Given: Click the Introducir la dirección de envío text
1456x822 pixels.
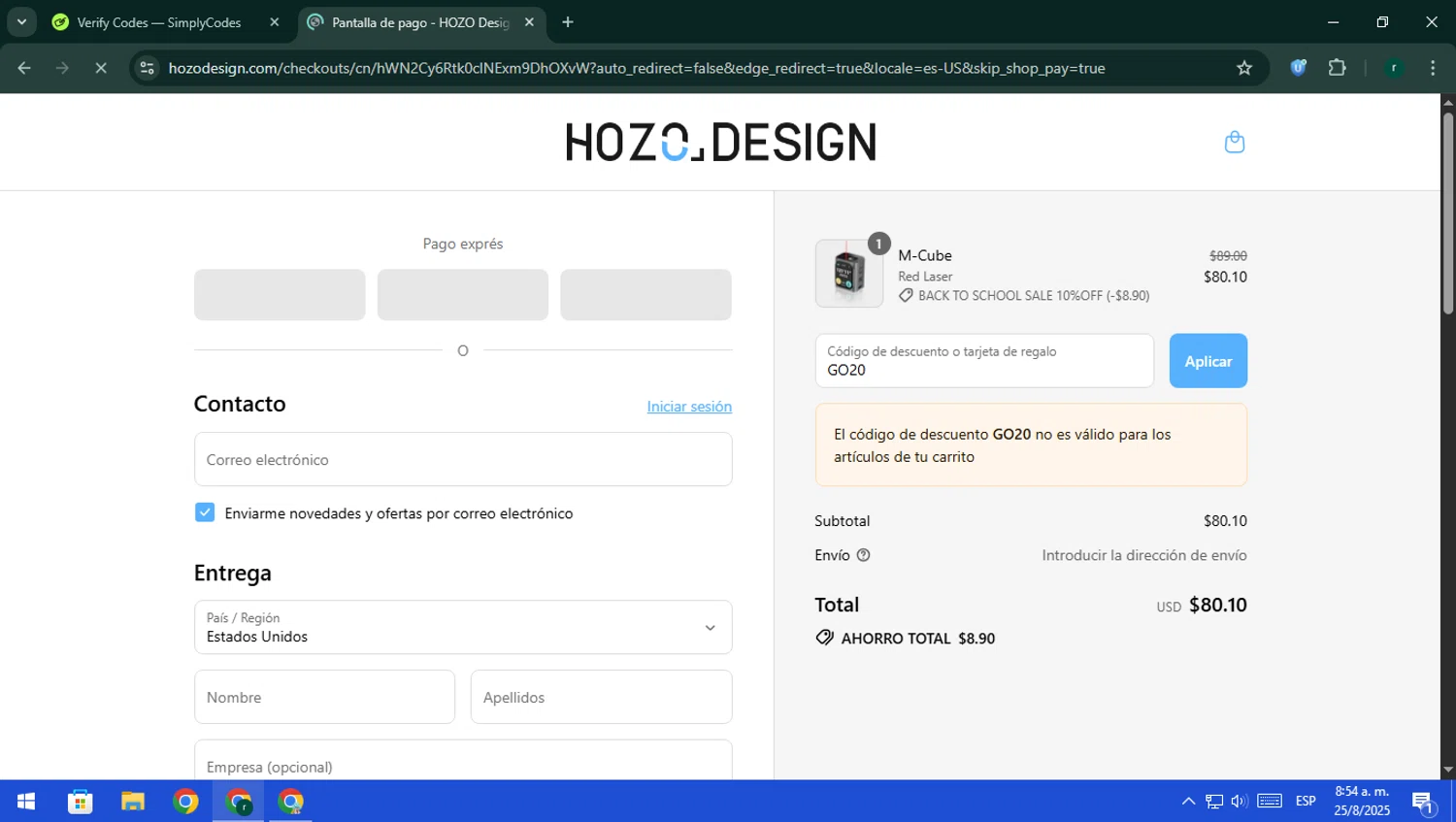Looking at the screenshot, I should (x=1144, y=555).
